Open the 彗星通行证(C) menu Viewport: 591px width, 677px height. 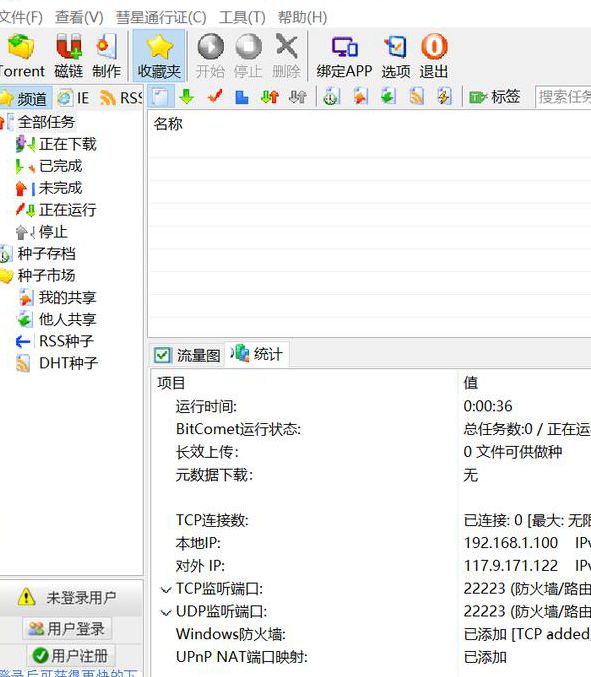161,17
